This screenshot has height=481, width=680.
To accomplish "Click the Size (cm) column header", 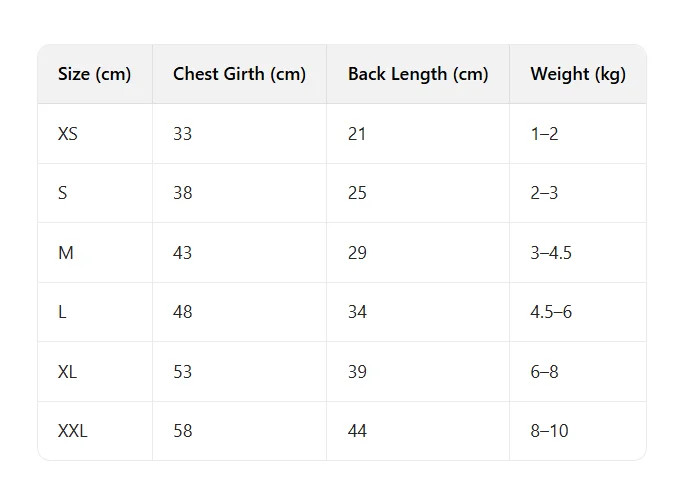I will coord(95,74).
